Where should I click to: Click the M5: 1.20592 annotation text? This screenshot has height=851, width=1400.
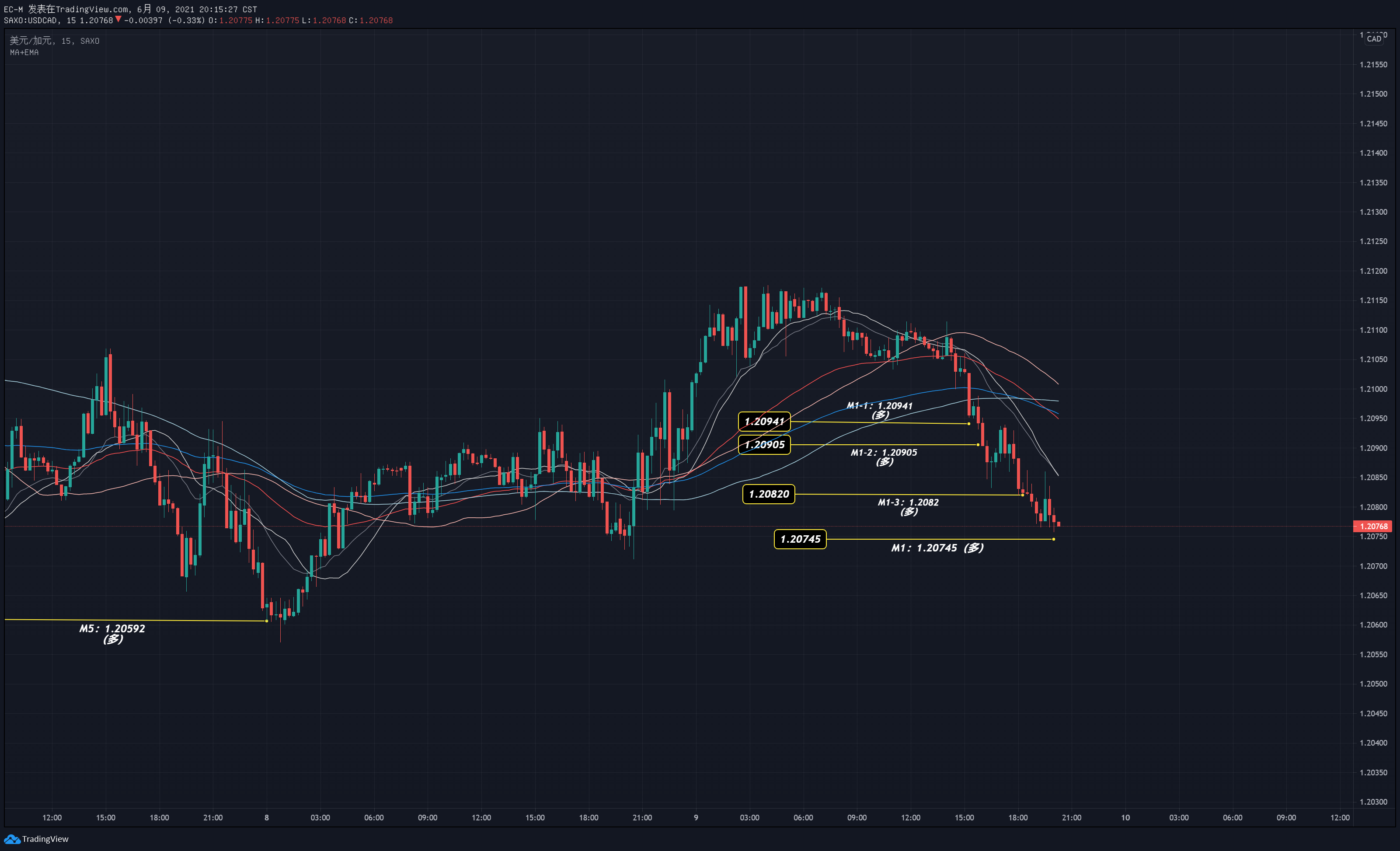tap(112, 633)
